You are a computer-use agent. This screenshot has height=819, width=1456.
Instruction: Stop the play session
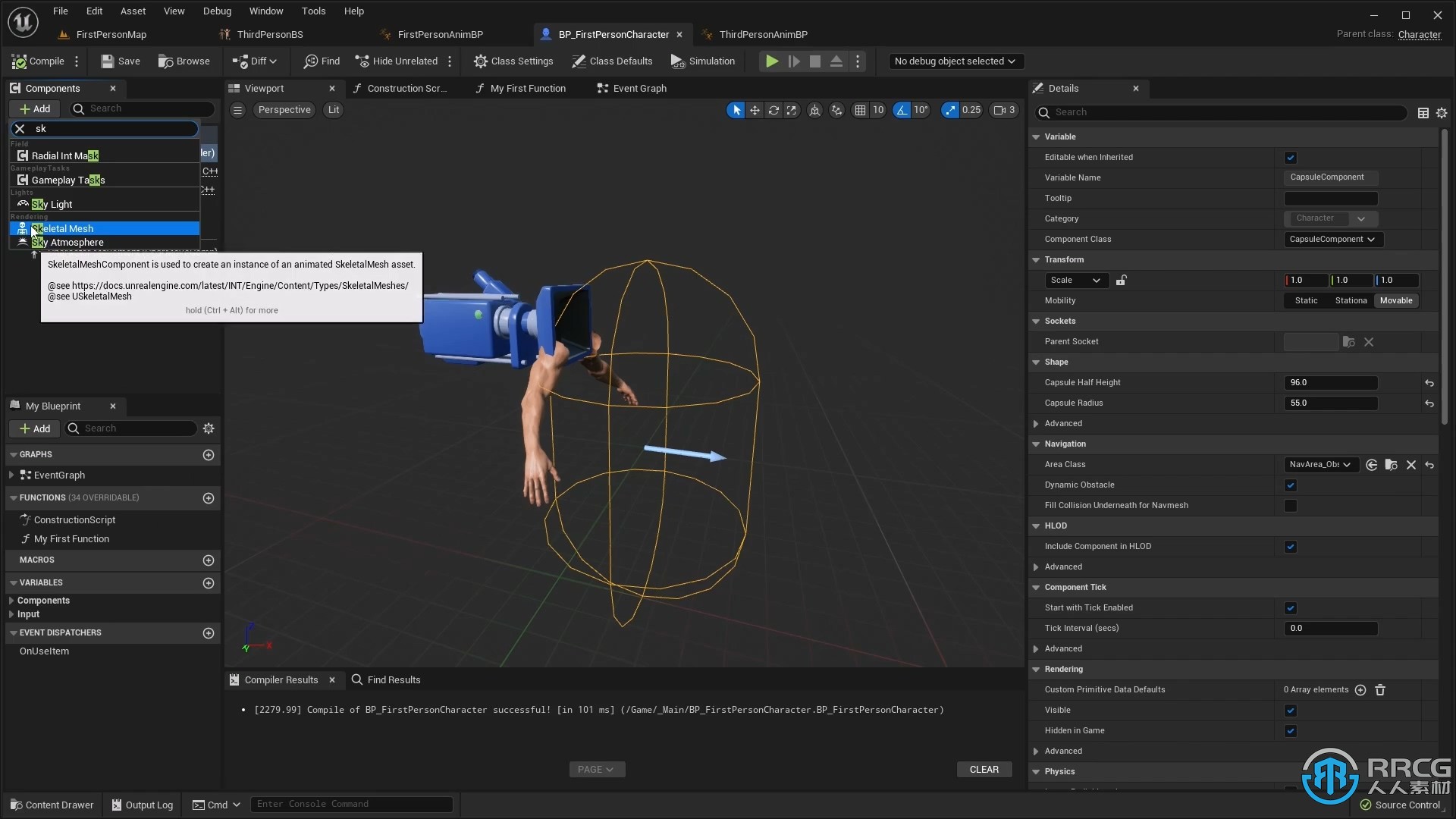point(814,61)
